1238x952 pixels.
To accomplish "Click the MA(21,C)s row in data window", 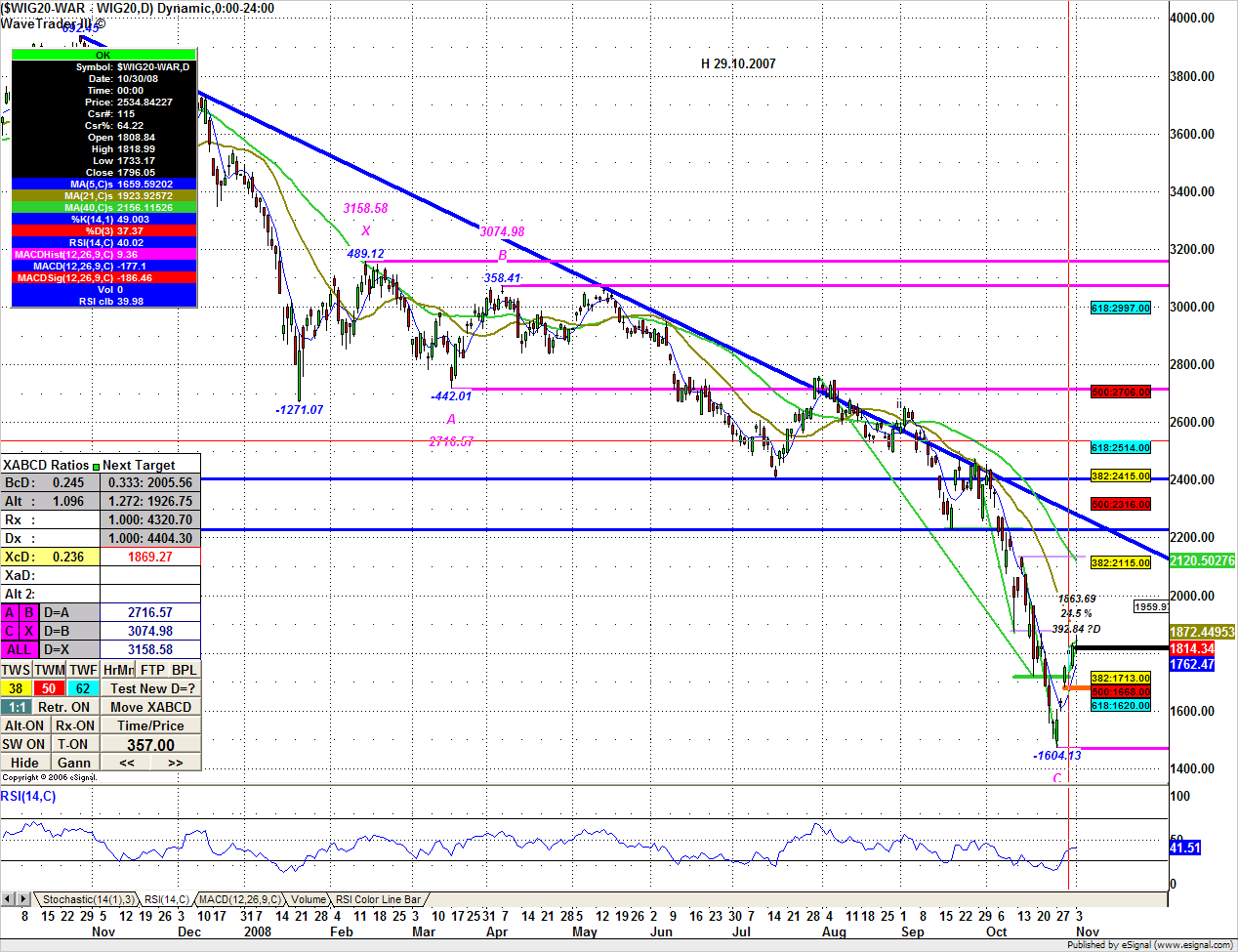I will click(x=104, y=195).
